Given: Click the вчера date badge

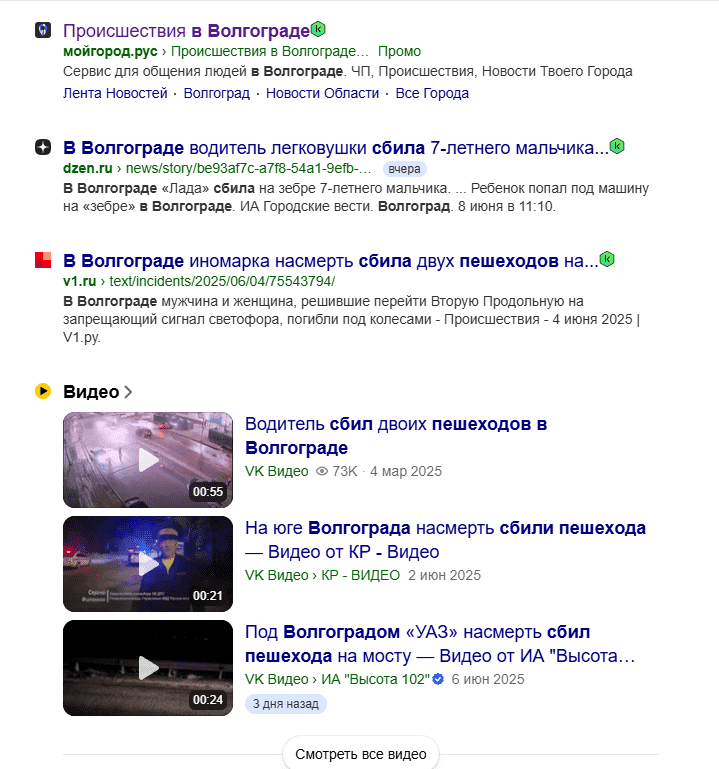Looking at the screenshot, I should [x=405, y=169].
